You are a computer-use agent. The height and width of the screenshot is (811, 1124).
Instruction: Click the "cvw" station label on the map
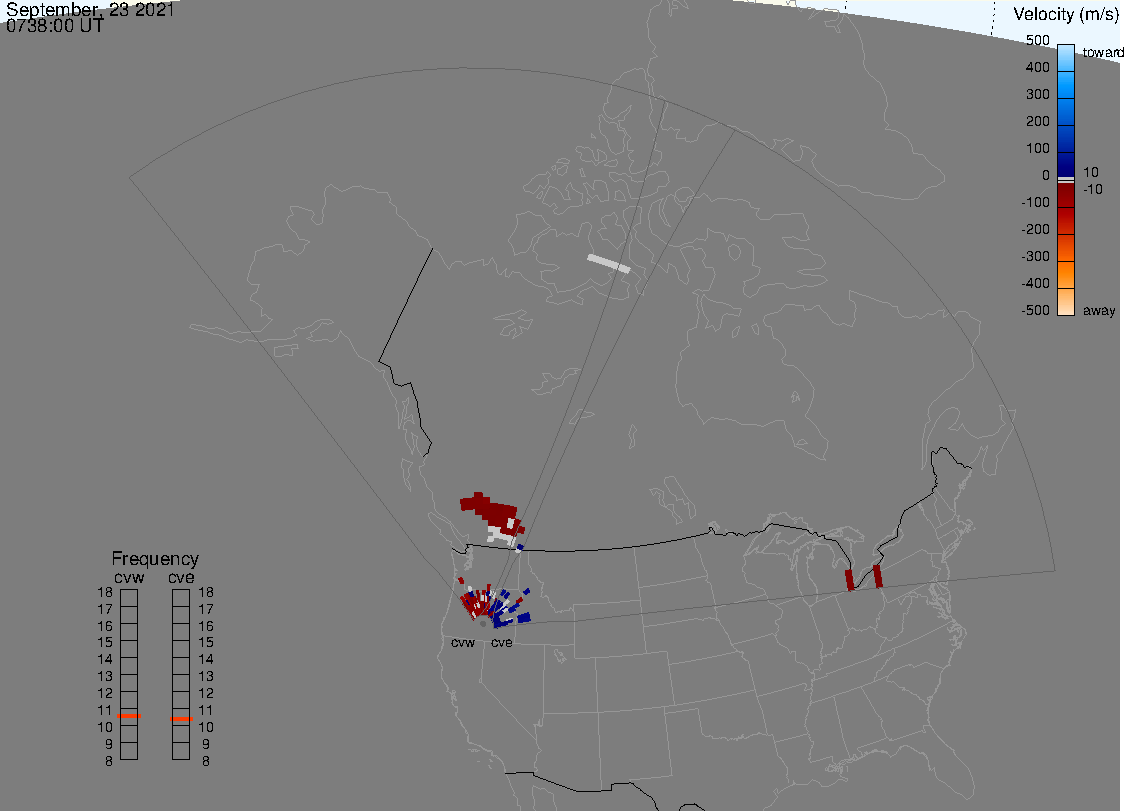pyautogui.click(x=463, y=642)
